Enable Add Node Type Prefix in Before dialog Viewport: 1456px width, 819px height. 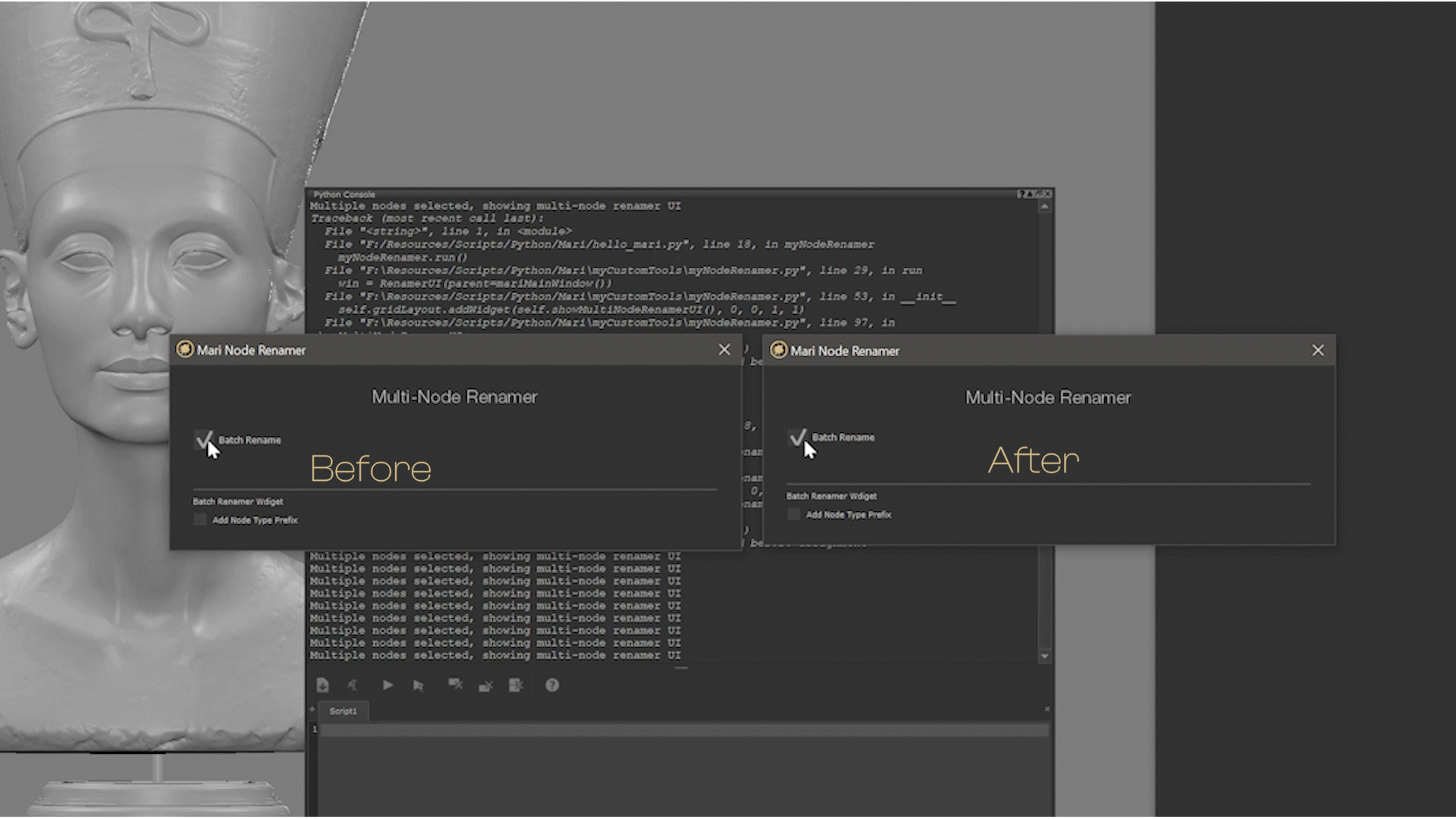click(x=200, y=519)
